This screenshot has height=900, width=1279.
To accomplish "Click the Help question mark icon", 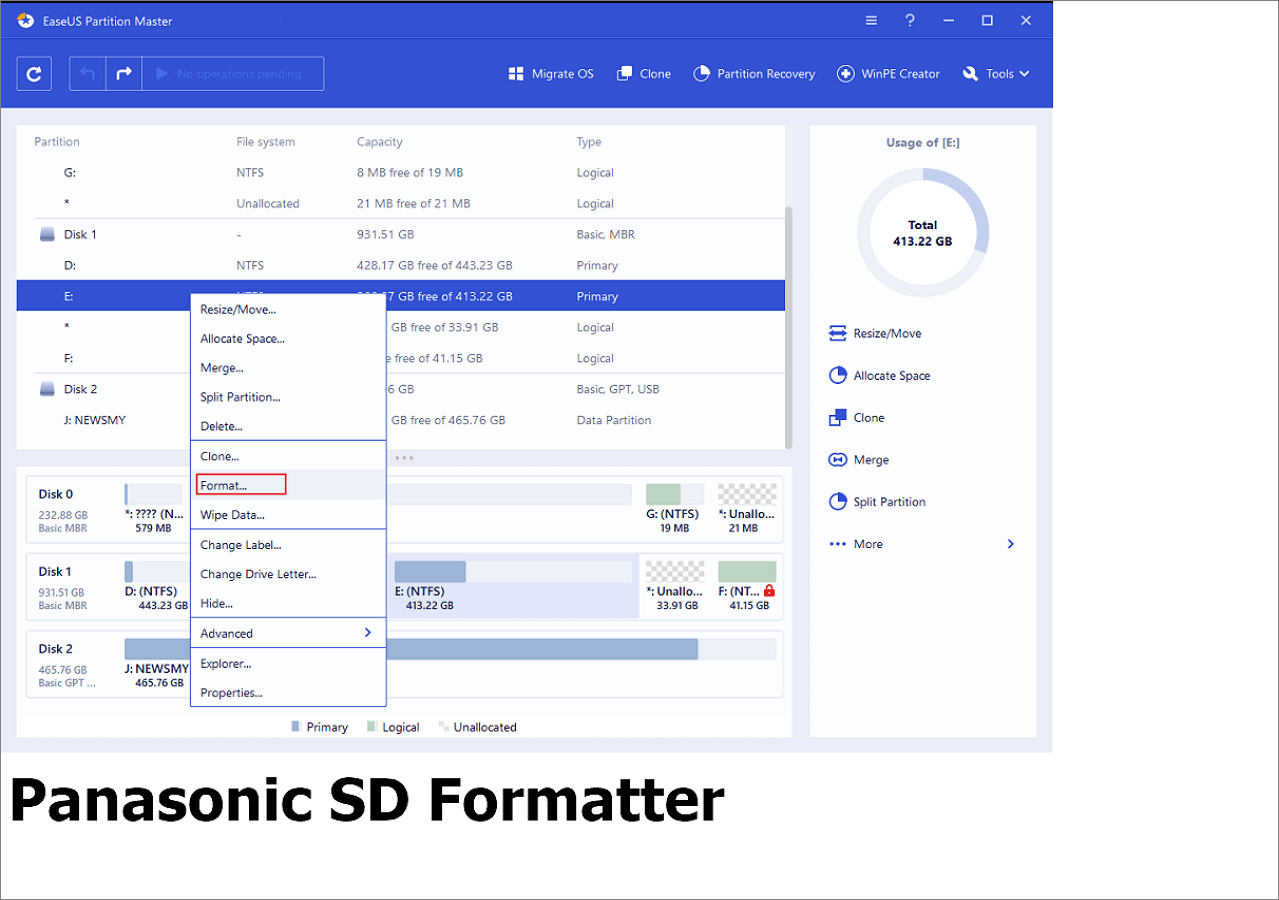I will pos(910,20).
